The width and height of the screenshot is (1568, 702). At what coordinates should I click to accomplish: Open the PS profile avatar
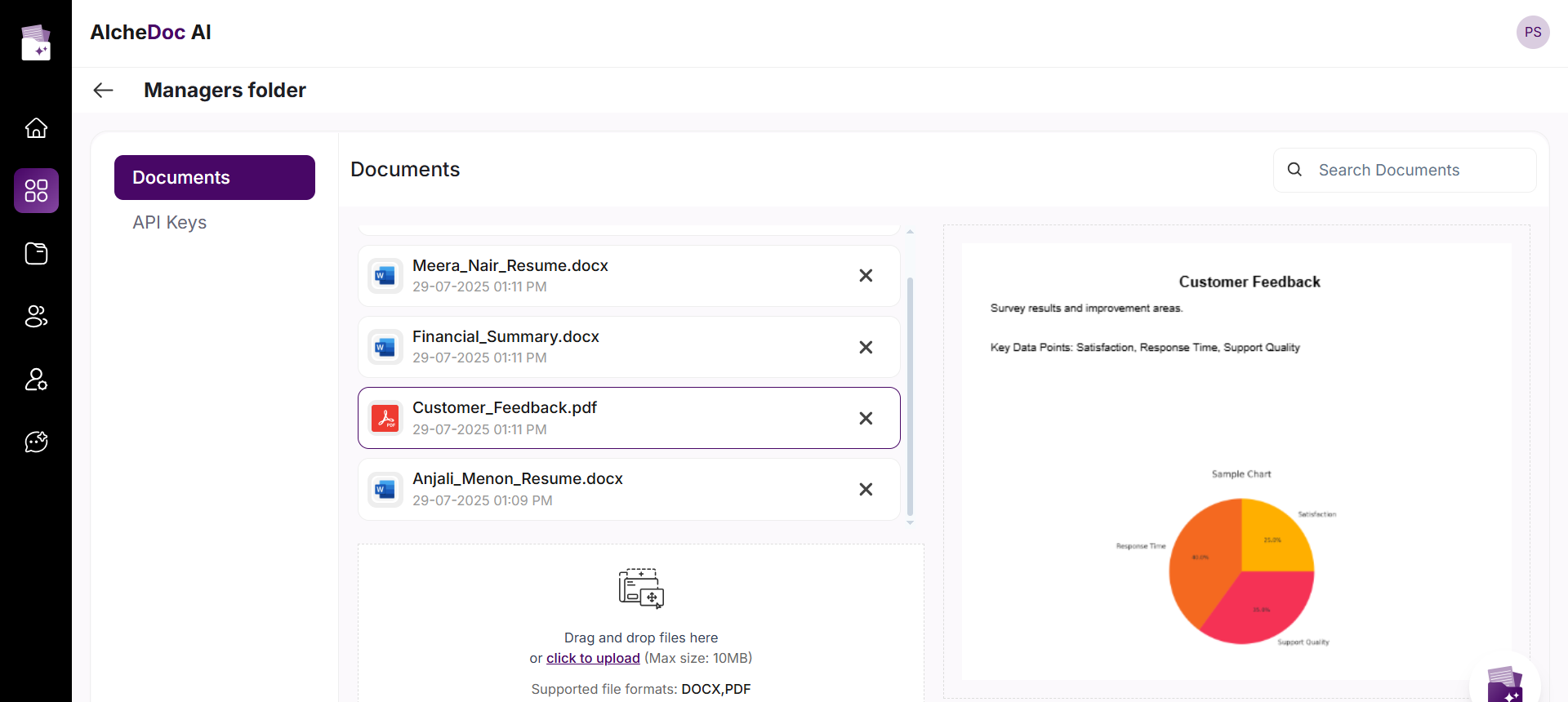1533,33
